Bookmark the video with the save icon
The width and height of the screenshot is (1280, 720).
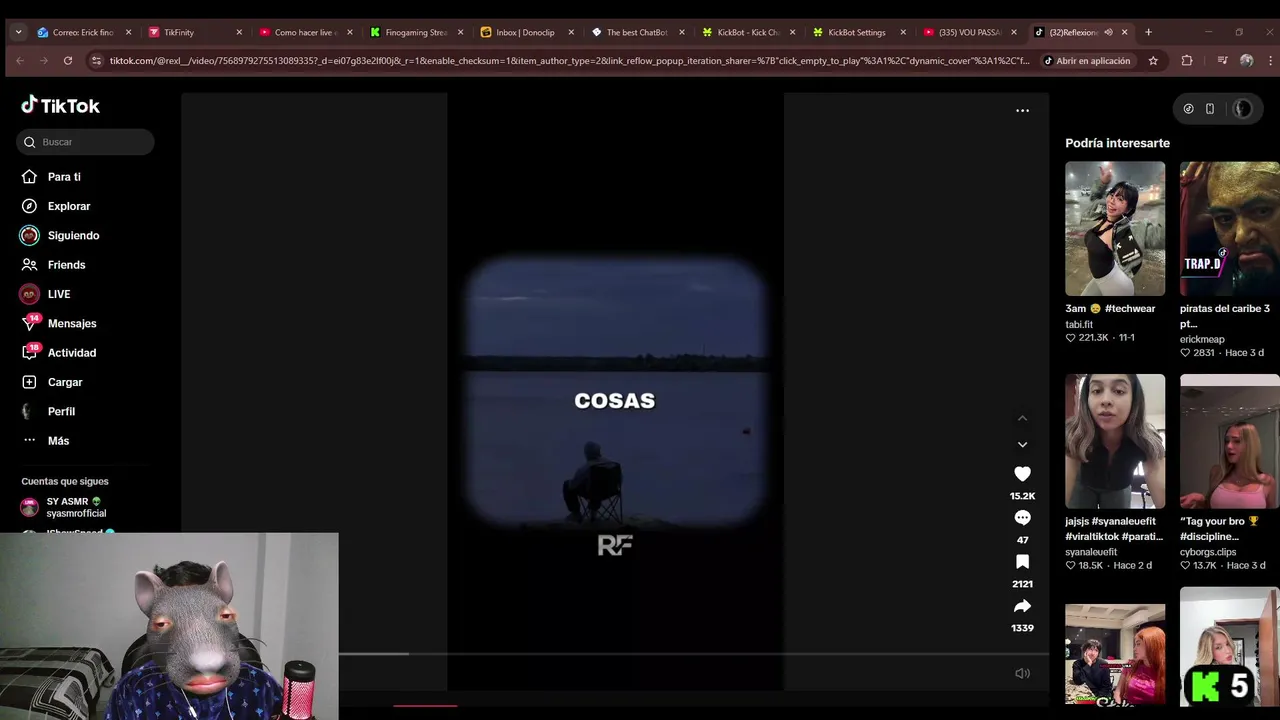[x=1022, y=562]
